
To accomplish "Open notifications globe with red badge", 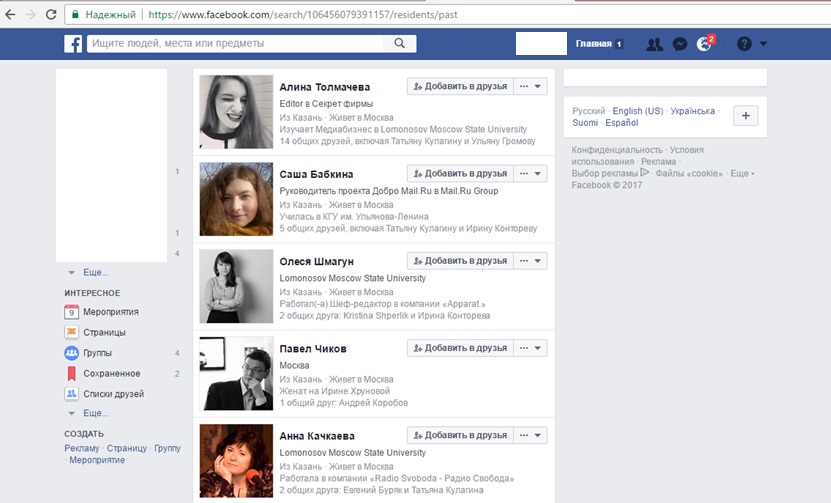I will coord(704,44).
